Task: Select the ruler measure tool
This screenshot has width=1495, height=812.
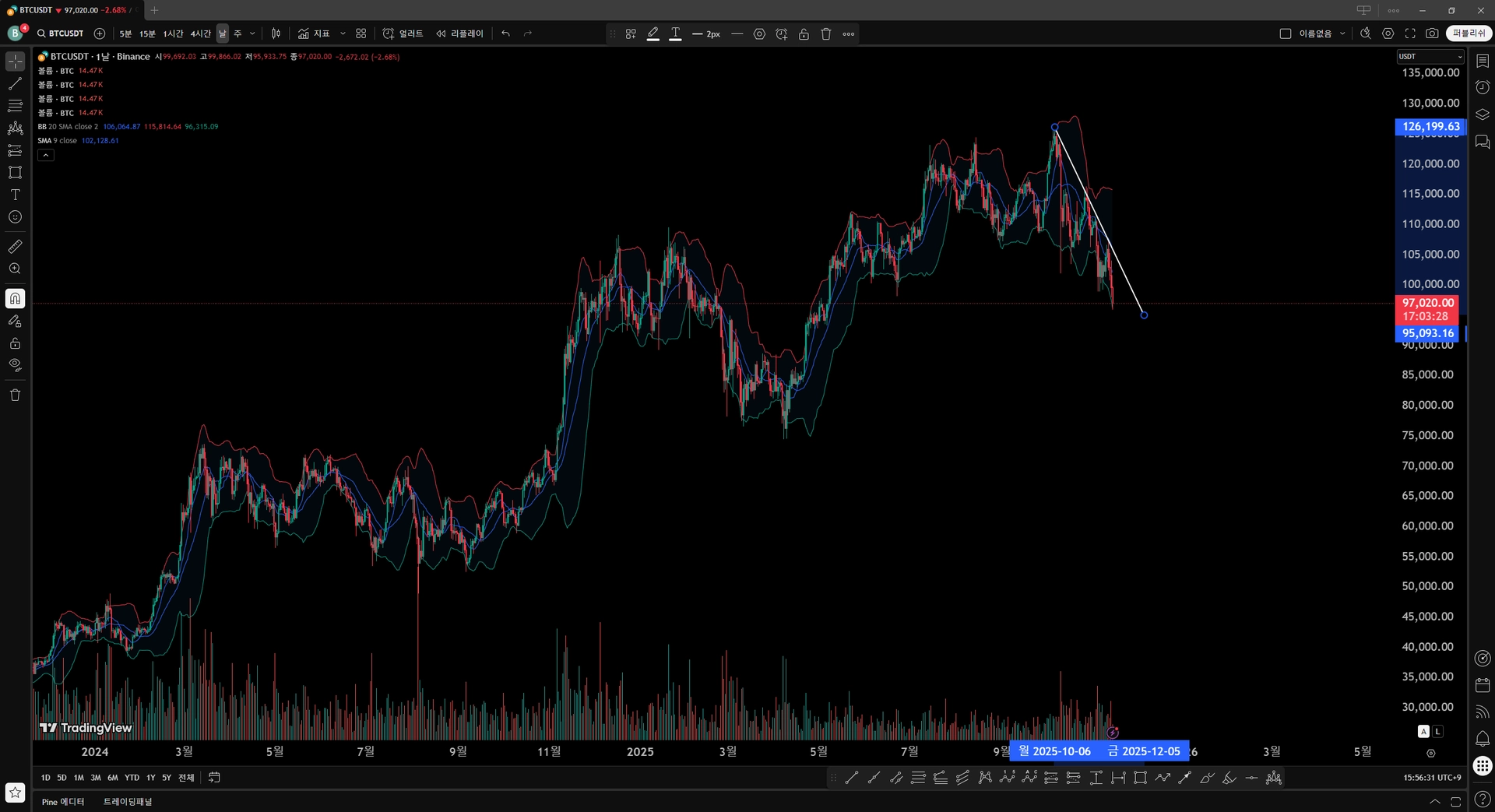Action: (x=15, y=247)
